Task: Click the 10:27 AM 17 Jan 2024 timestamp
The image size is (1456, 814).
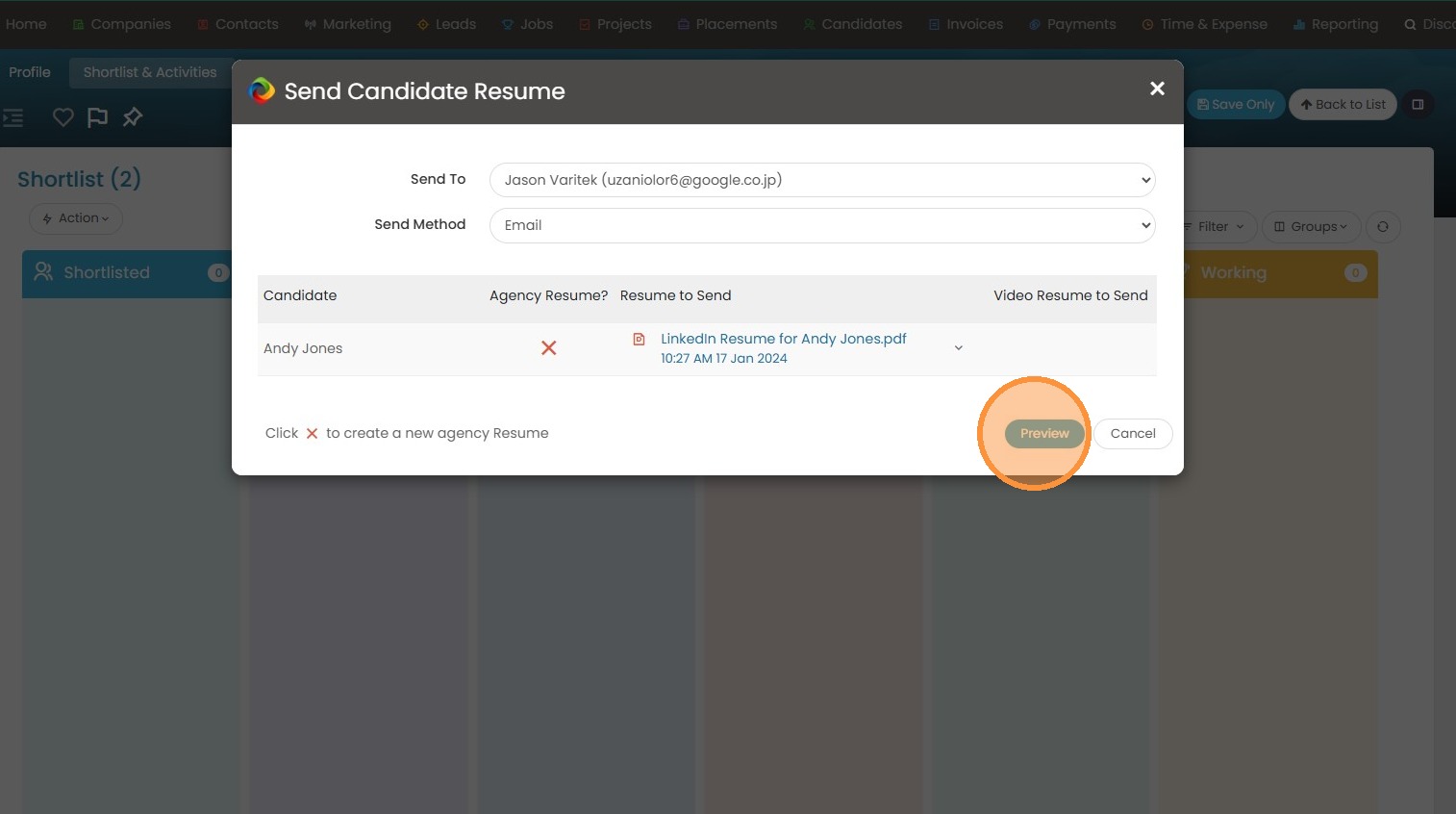Action: [724, 359]
